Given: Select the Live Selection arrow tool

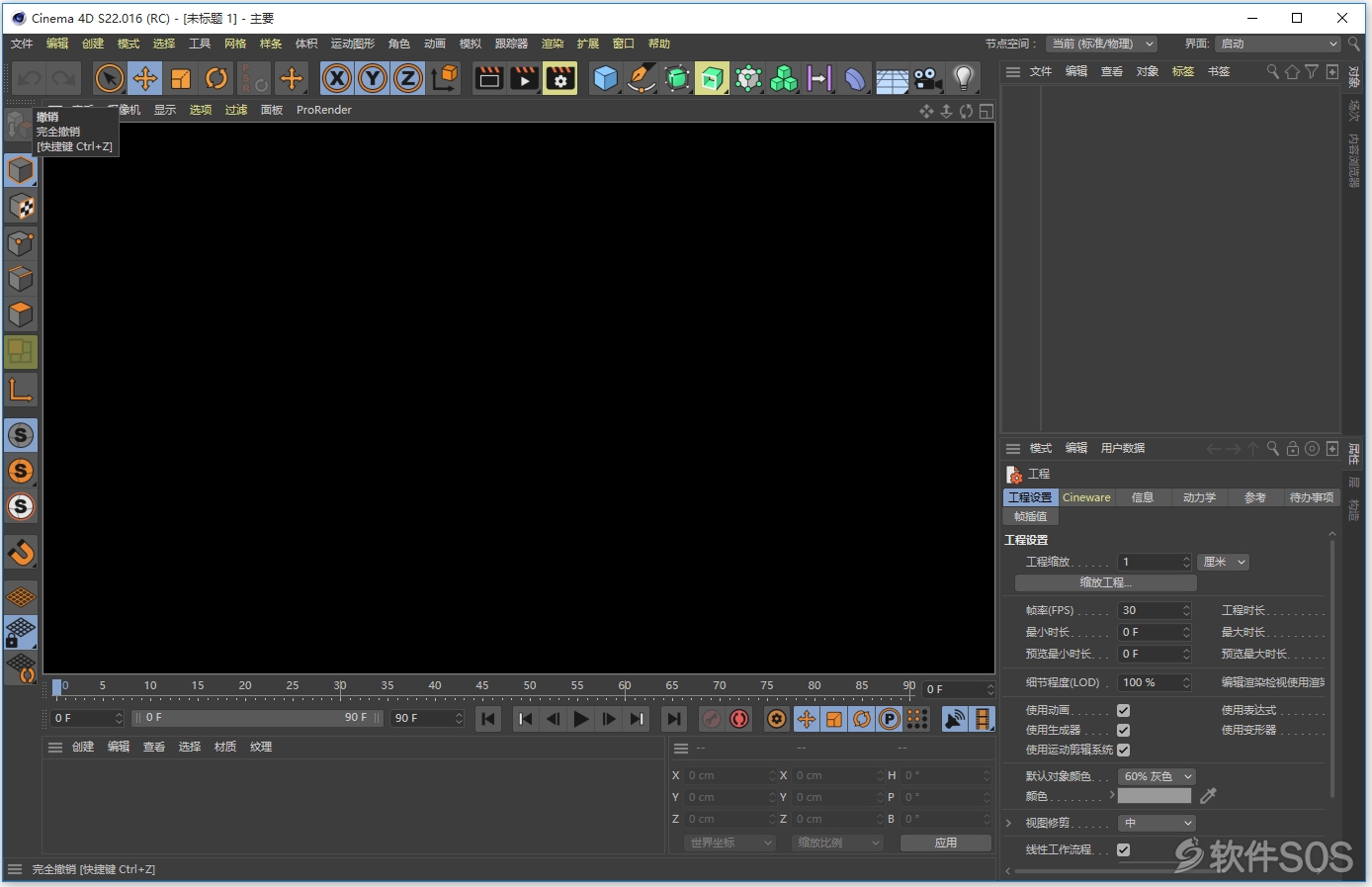Looking at the screenshot, I should point(110,78).
